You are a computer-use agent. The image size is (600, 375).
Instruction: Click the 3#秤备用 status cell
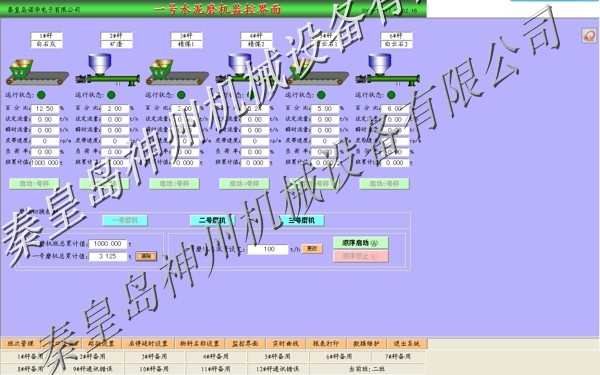(x=155, y=357)
